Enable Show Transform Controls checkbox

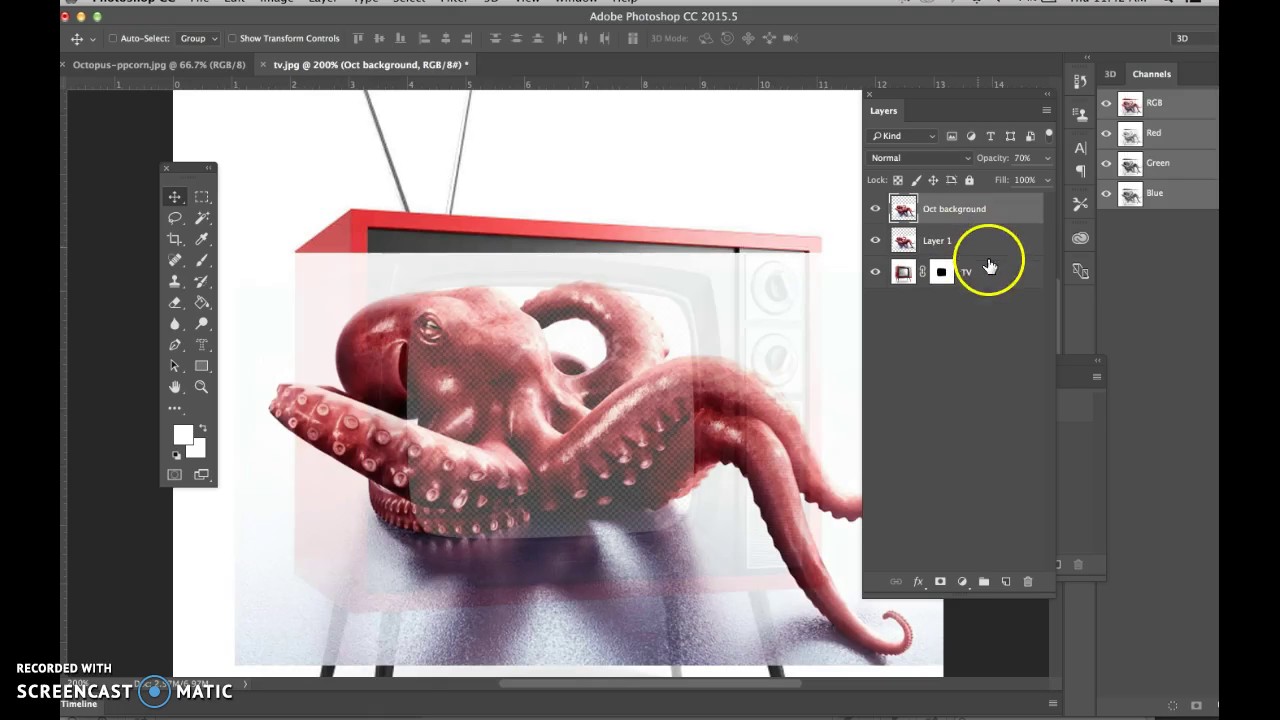(232, 39)
